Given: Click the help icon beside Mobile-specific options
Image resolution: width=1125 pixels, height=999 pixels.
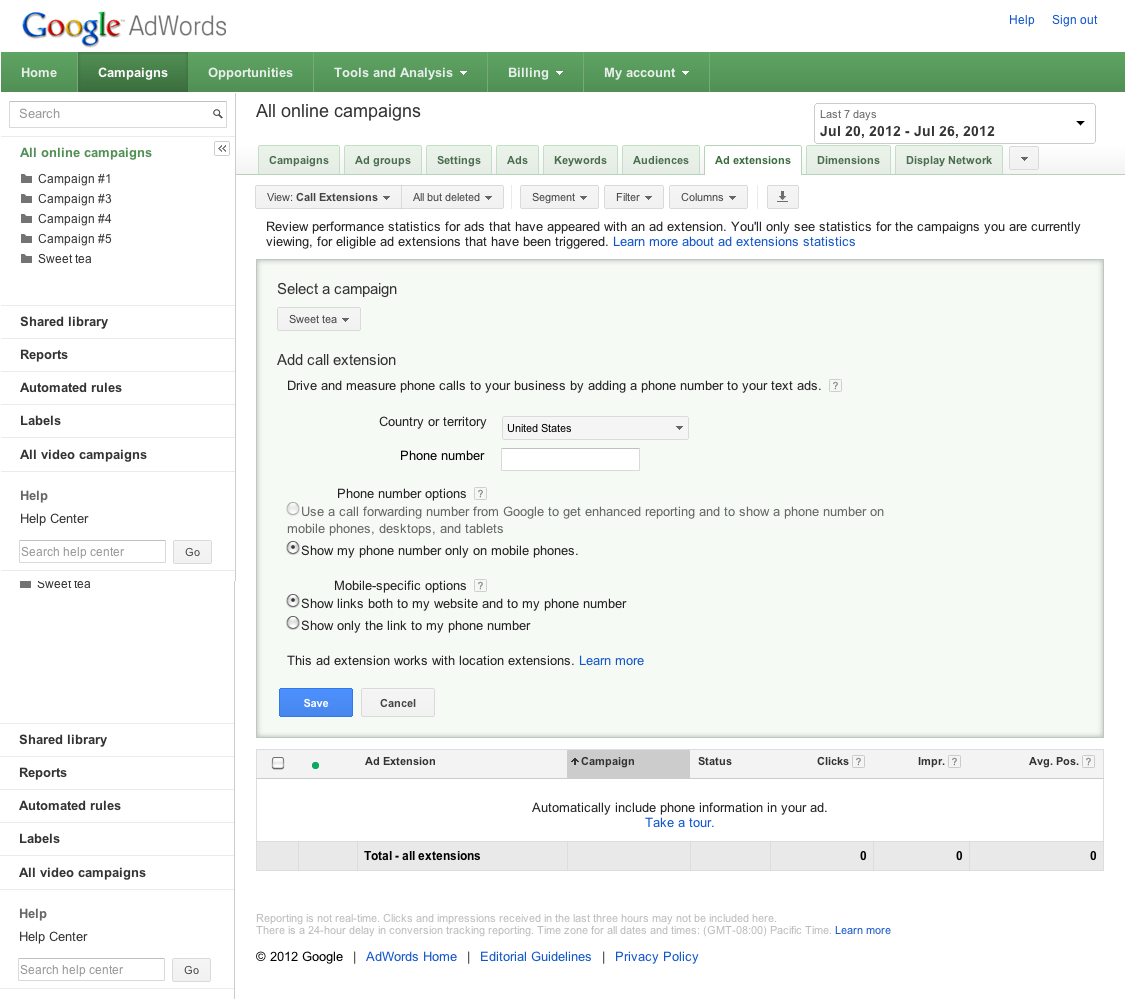Looking at the screenshot, I should point(480,586).
